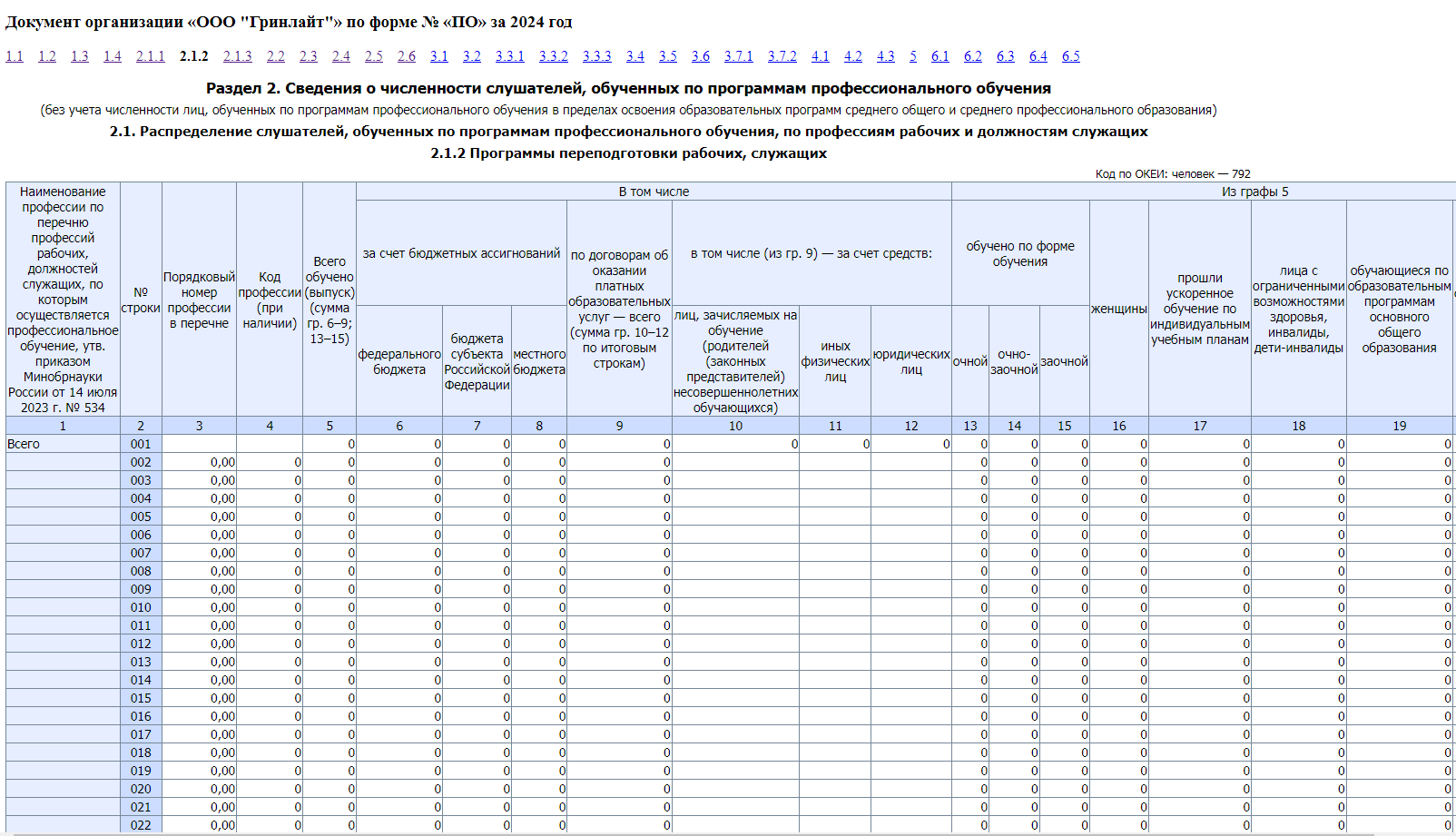Click row number 015 cell
Image resolution: width=1456 pixels, height=836 pixels.
[141, 698]
